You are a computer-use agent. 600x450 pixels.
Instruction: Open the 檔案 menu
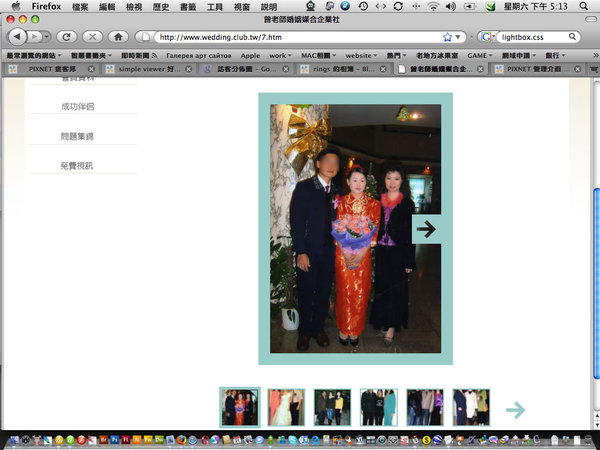(x=80, y=7)
